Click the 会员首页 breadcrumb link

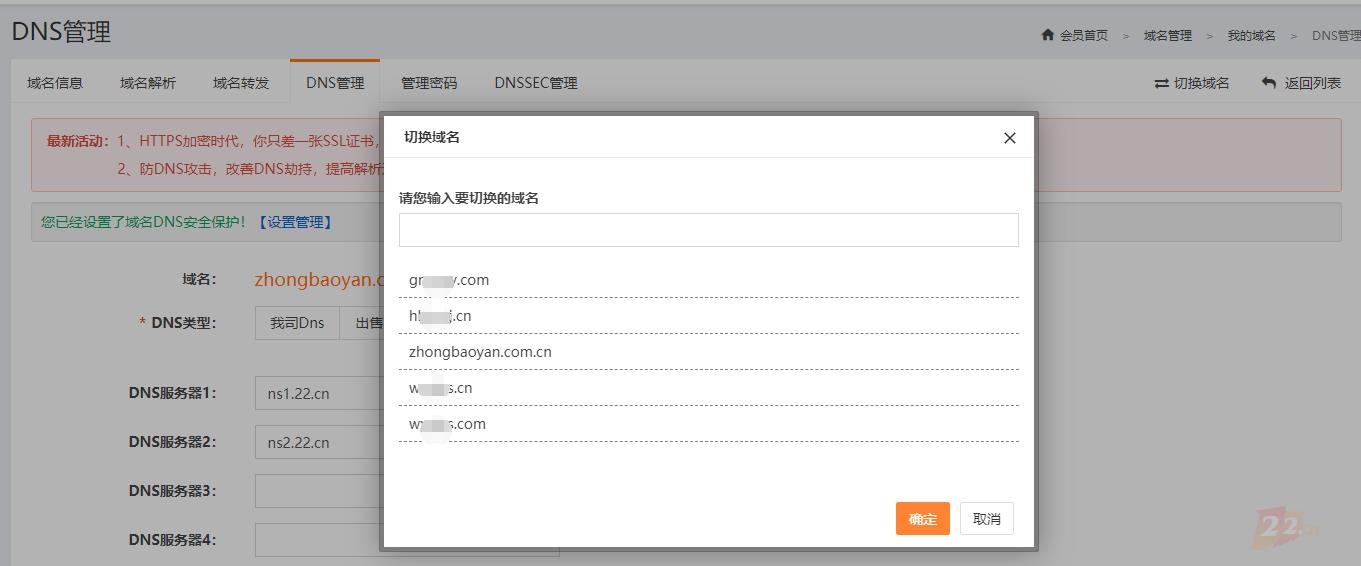(x=1084, y=35)
